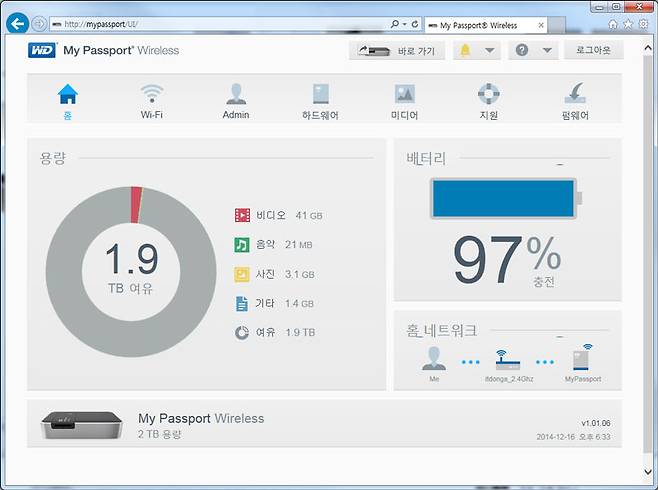The width and height of the screenshot is (658, 490).
Task: Expand the notification bell dropdown
Action: pyautogui.click(x=489, y=50)
